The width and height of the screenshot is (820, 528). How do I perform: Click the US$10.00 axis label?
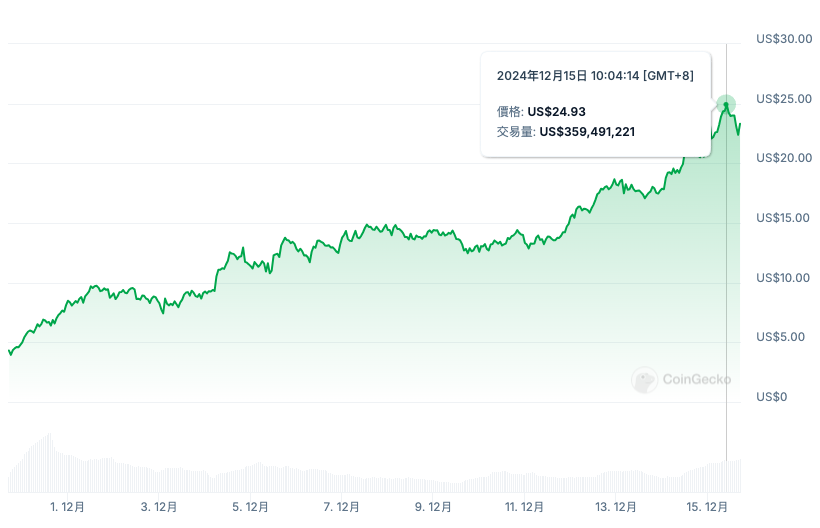784,278
